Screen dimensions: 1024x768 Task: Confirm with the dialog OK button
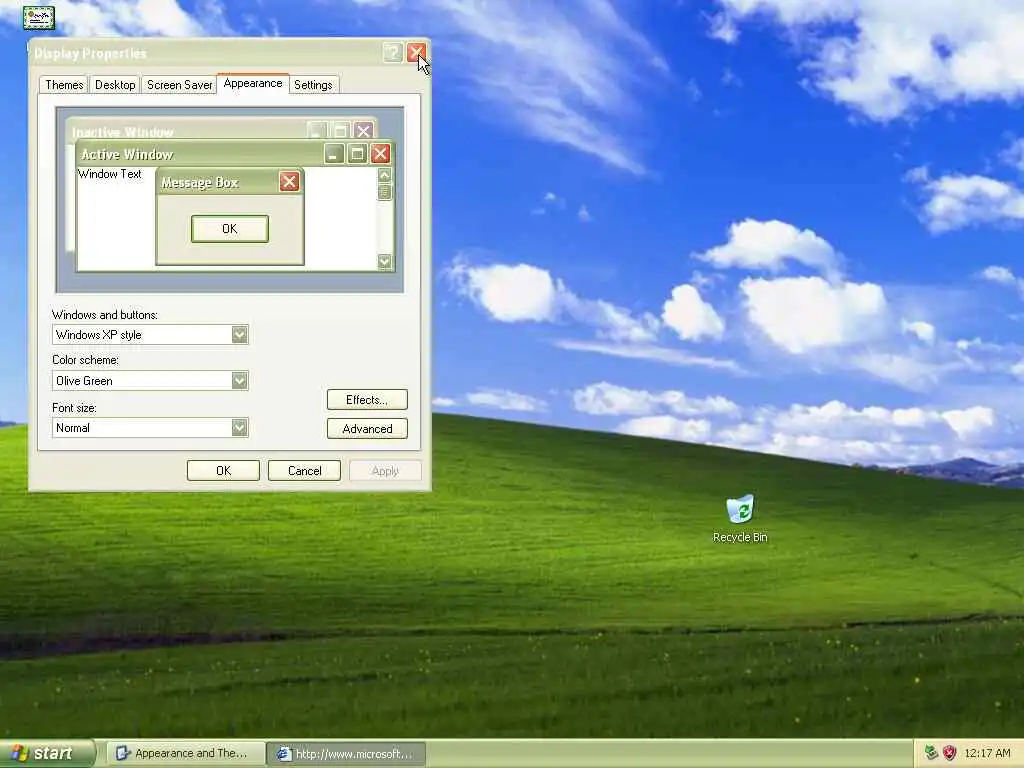(x=223, y=471)
